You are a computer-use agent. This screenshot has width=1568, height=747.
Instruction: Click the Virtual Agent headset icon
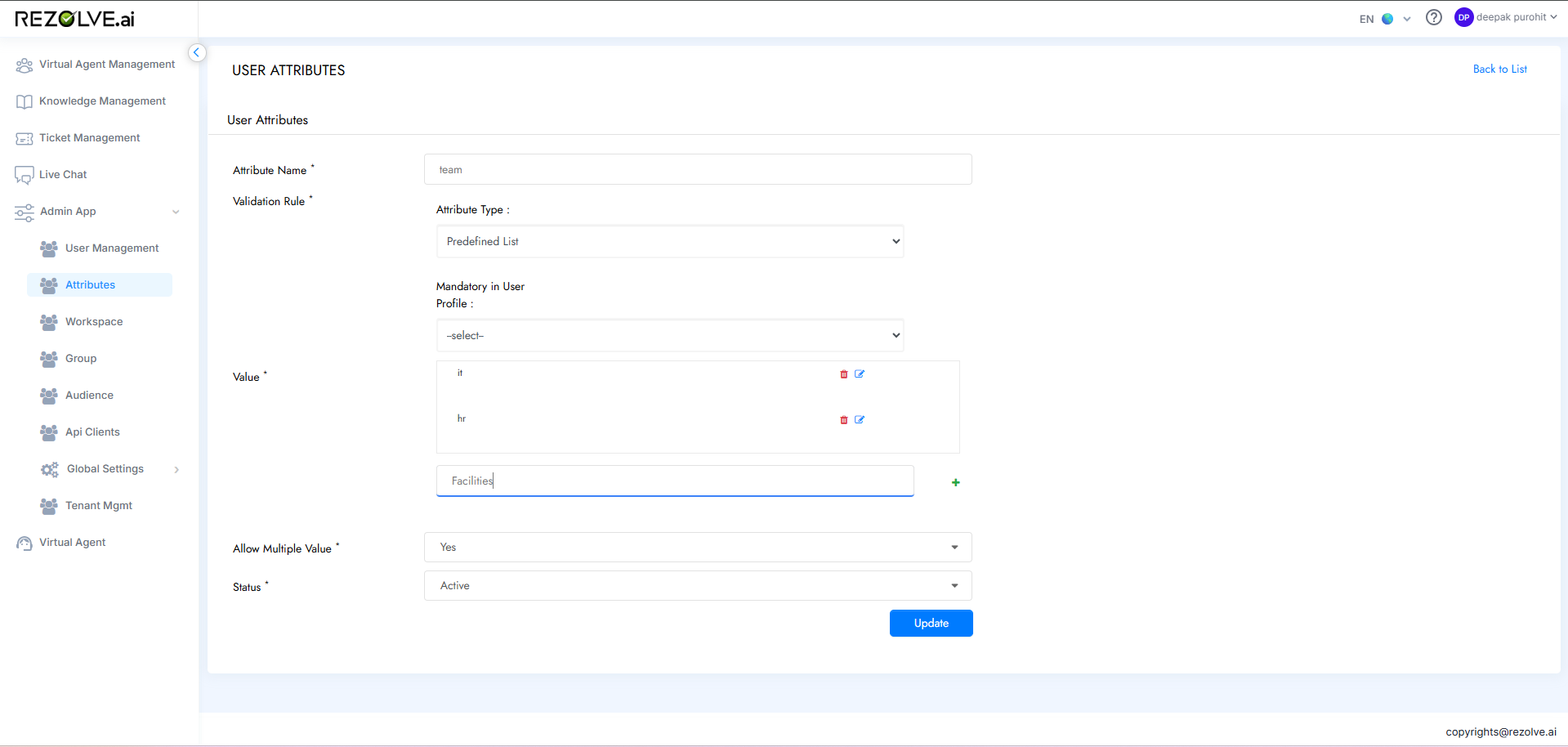(25, 543)
